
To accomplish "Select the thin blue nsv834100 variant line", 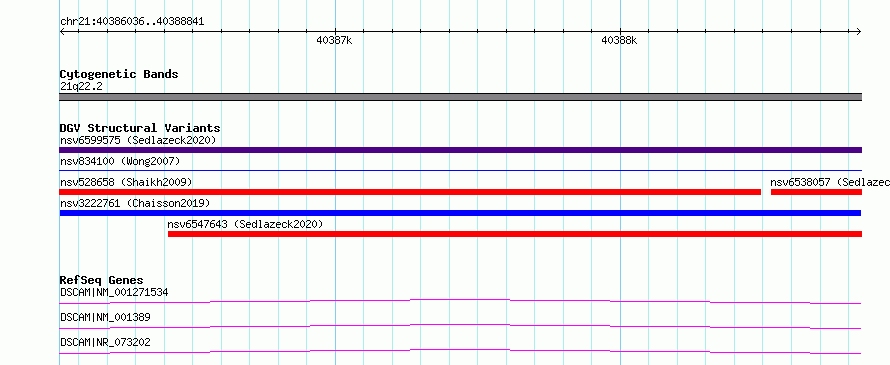I will coord(460,170).
